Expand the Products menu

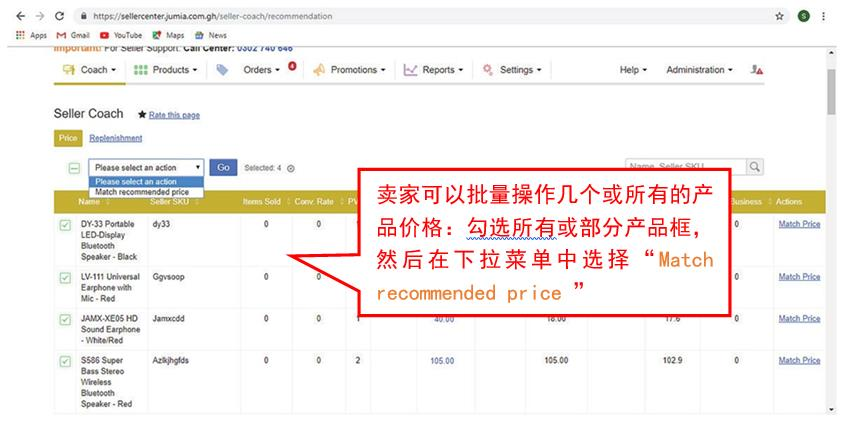click(x=166, y=70)
